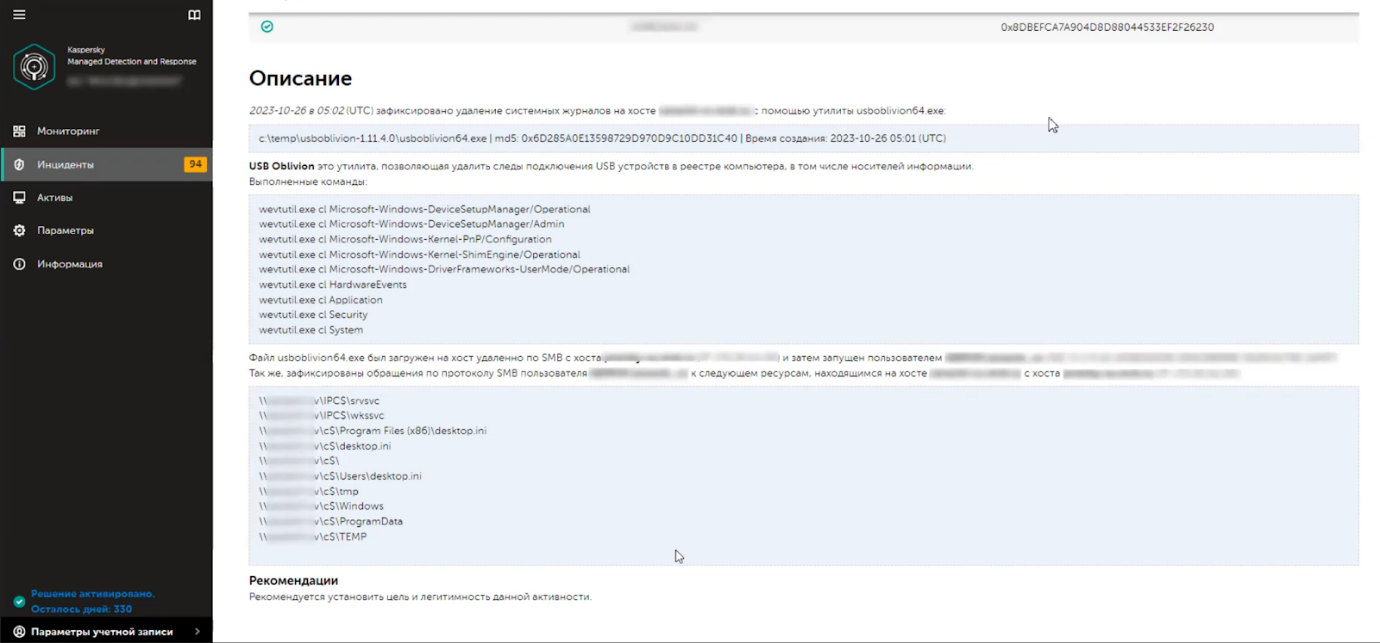Viewport: 1380px width, 643px height.
Task: Click the c$\ProgramData path
Action: [331, 521]
